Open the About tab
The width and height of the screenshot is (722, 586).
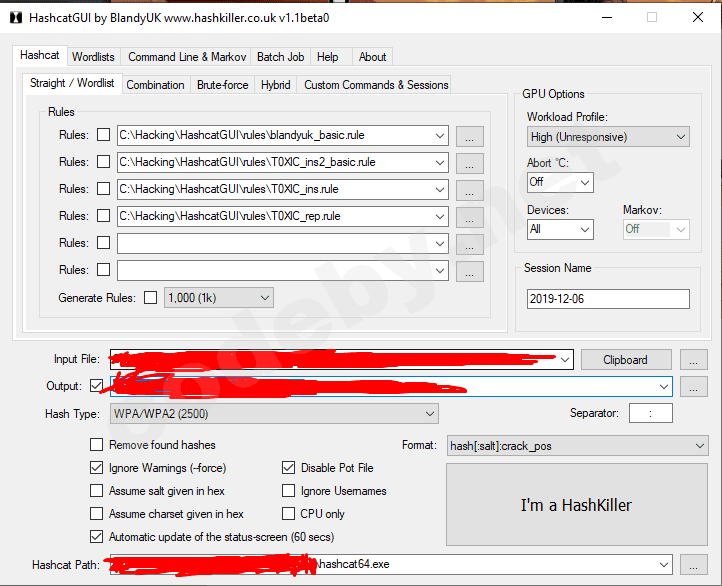373,57
